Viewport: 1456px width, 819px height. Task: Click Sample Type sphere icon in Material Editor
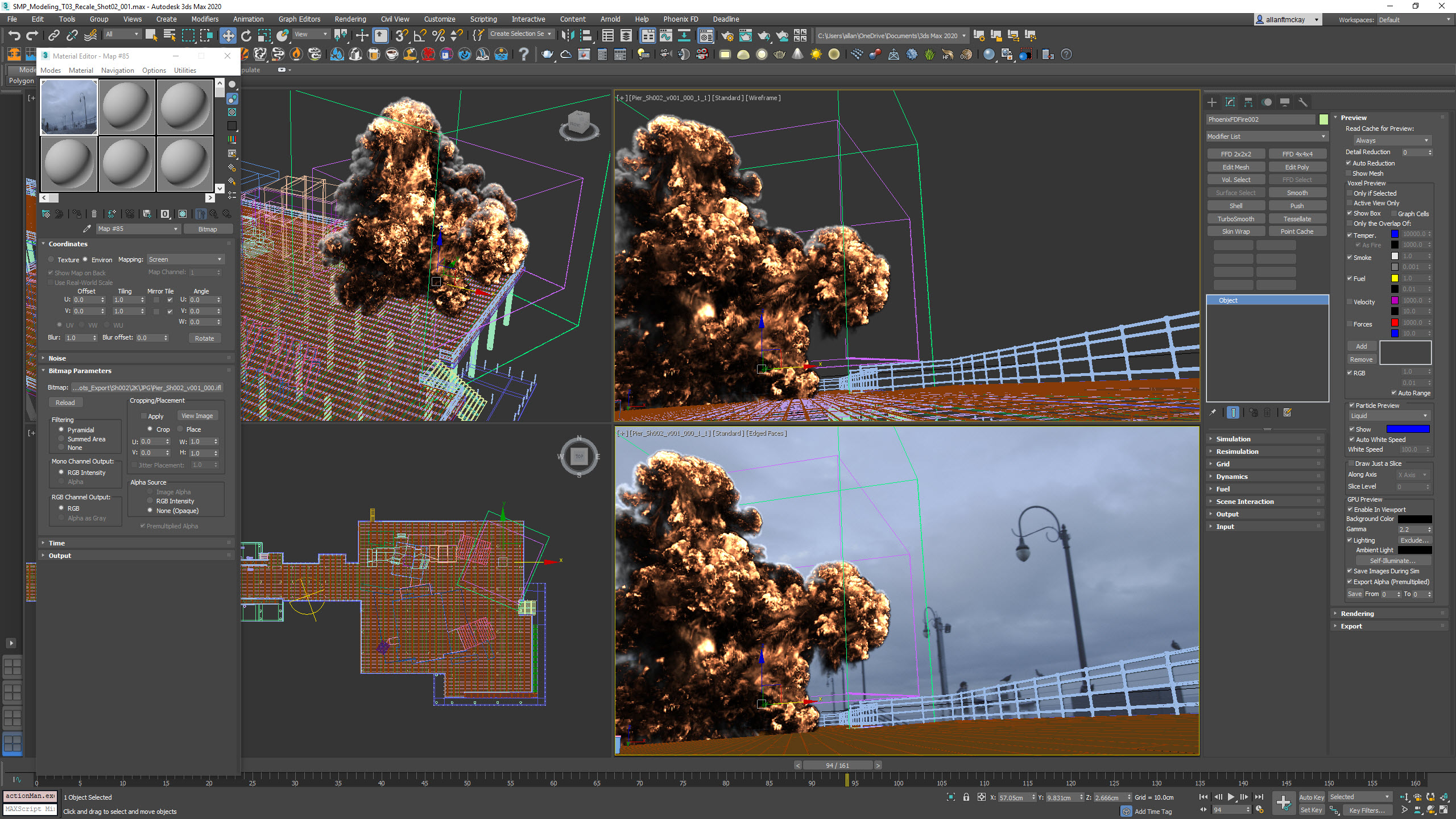point(232,84)
